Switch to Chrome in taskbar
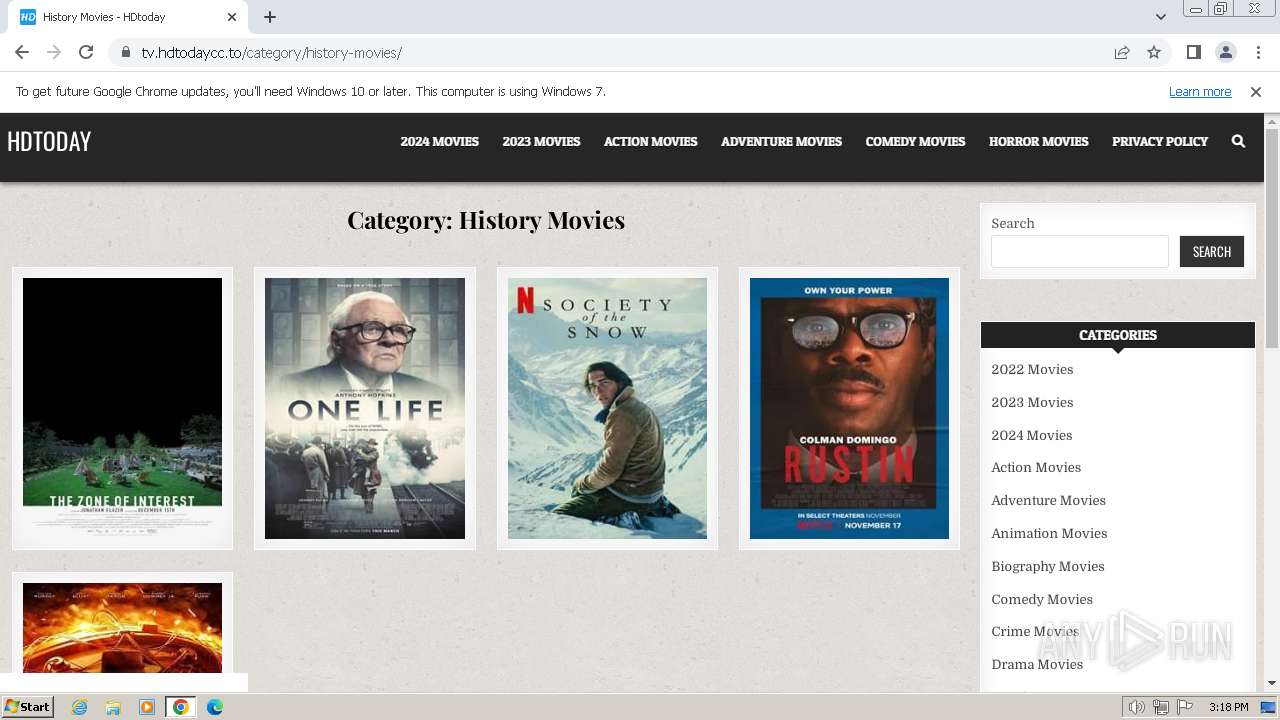Viewport: 1280px width, 720px height. pyautogui.click(x=181, y=707)
